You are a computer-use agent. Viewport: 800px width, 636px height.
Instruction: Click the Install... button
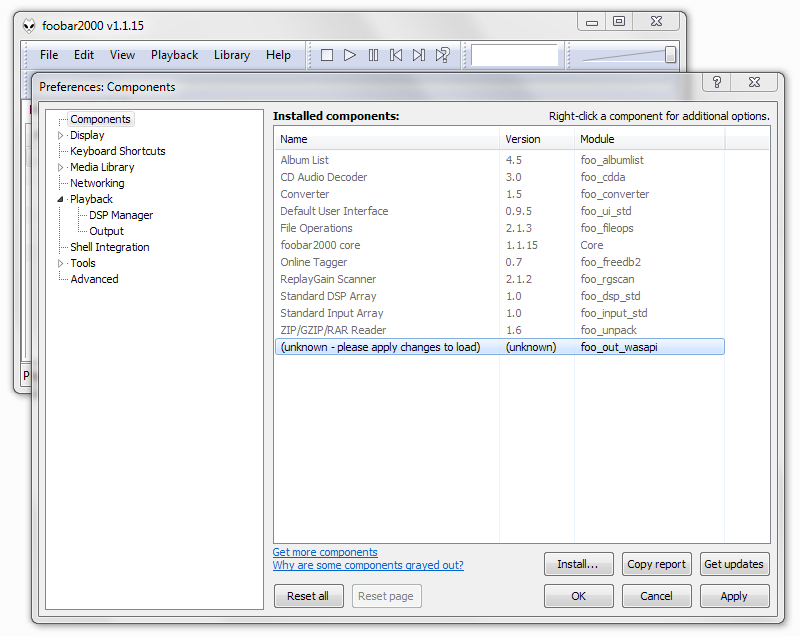[577, 564]
